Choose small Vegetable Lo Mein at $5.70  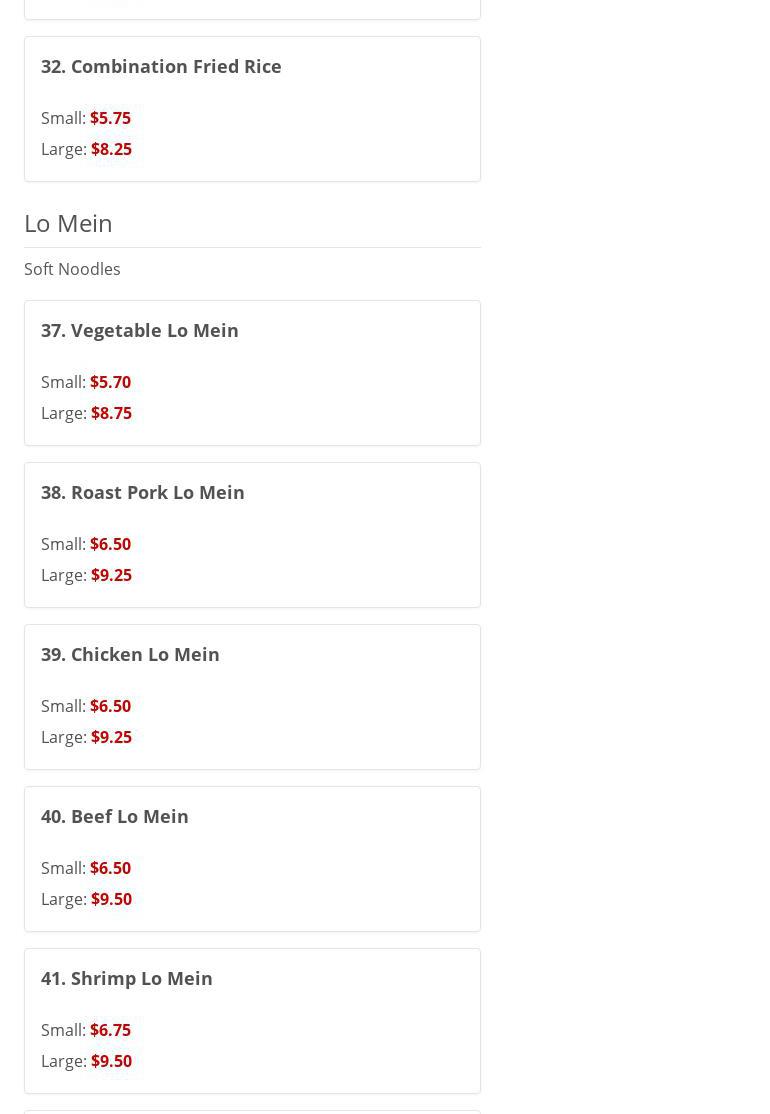pos(110,382)
